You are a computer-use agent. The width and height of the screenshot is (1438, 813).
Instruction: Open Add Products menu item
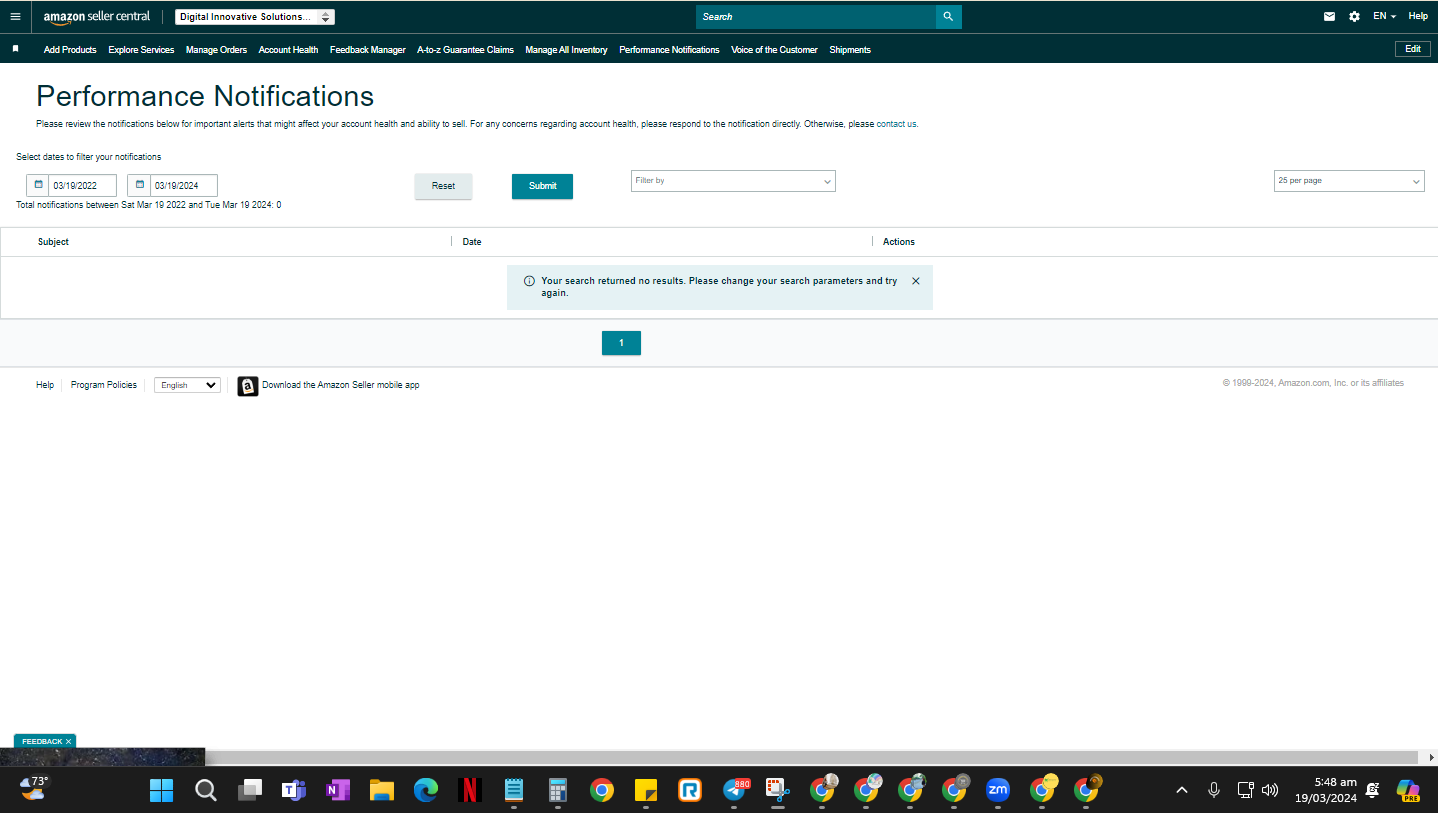[70, 50]
